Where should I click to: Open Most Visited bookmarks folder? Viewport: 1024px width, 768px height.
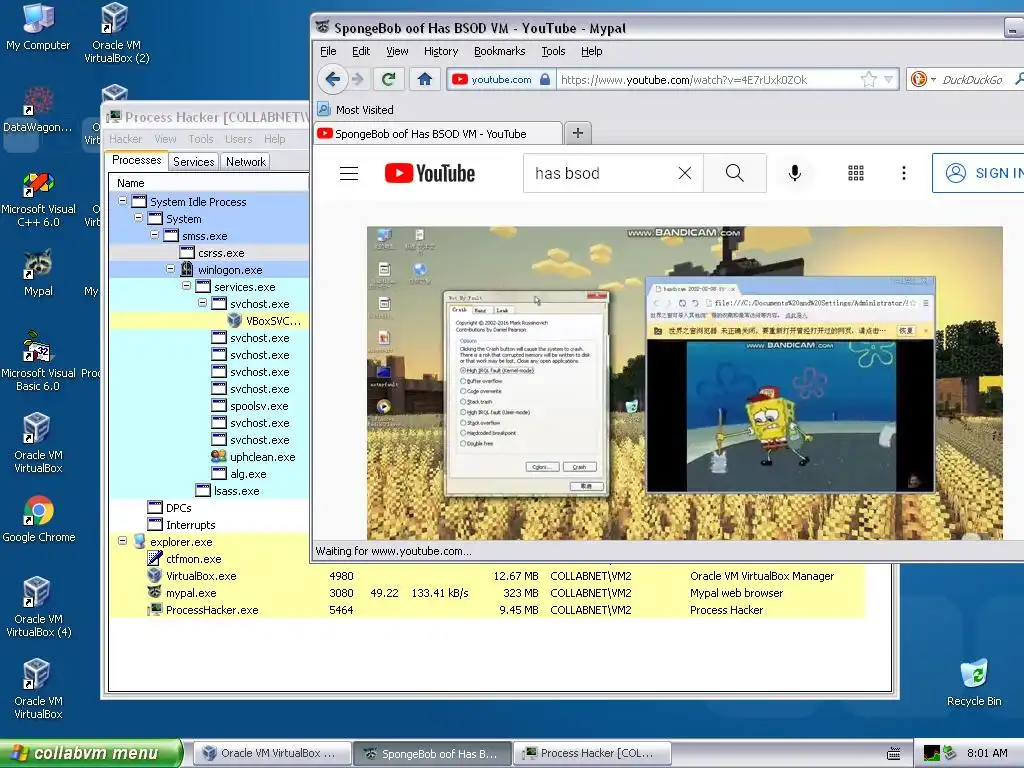pos(355,110)
